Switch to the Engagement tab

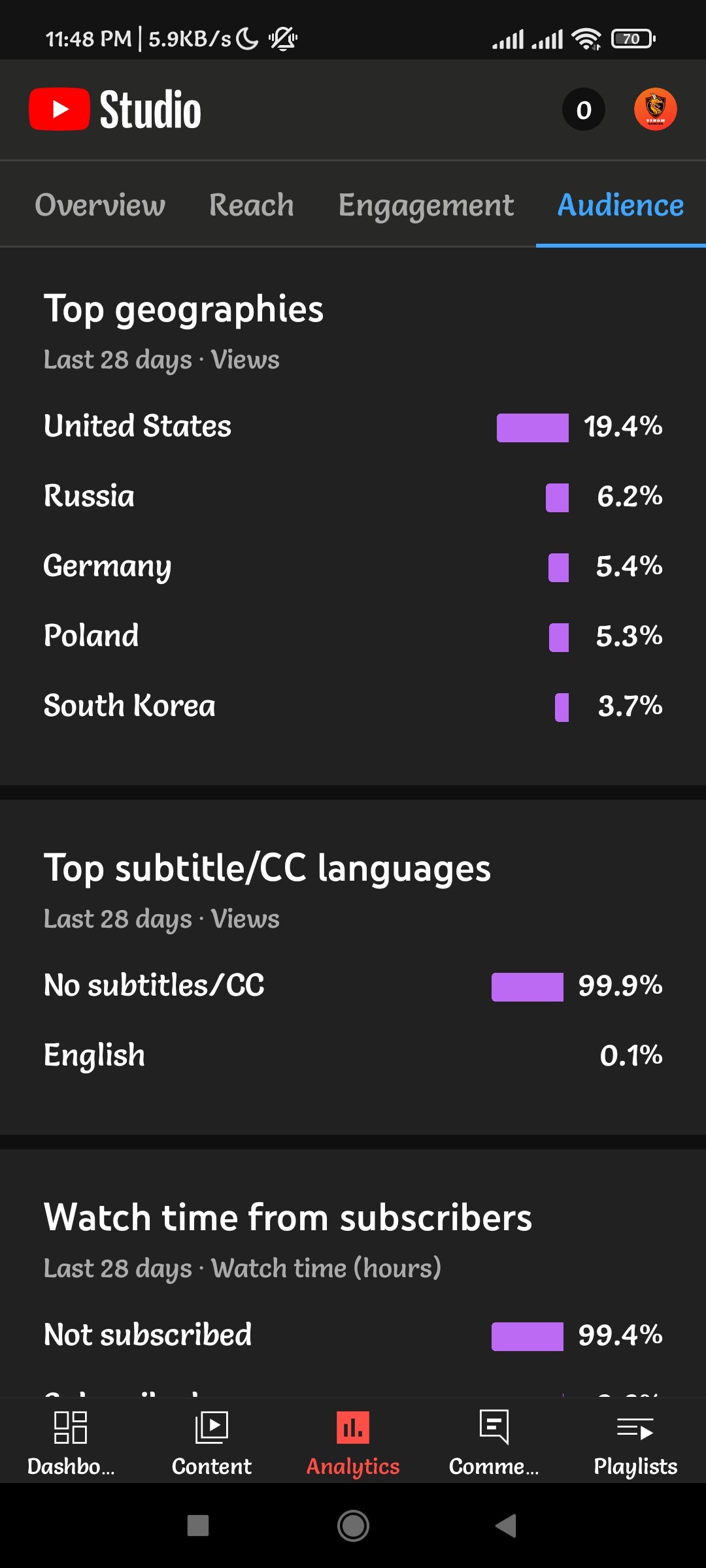click(x=426, y=206)
